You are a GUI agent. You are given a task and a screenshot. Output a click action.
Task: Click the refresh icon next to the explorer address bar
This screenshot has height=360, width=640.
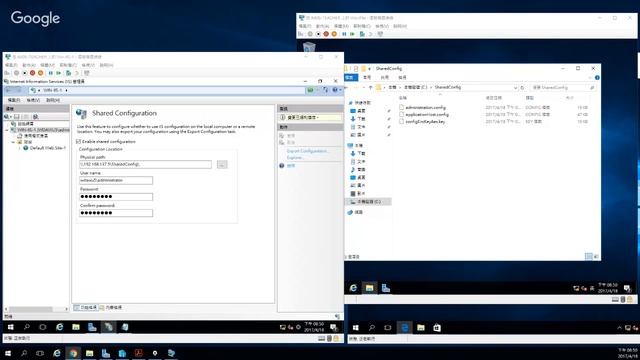coord(522,88)
